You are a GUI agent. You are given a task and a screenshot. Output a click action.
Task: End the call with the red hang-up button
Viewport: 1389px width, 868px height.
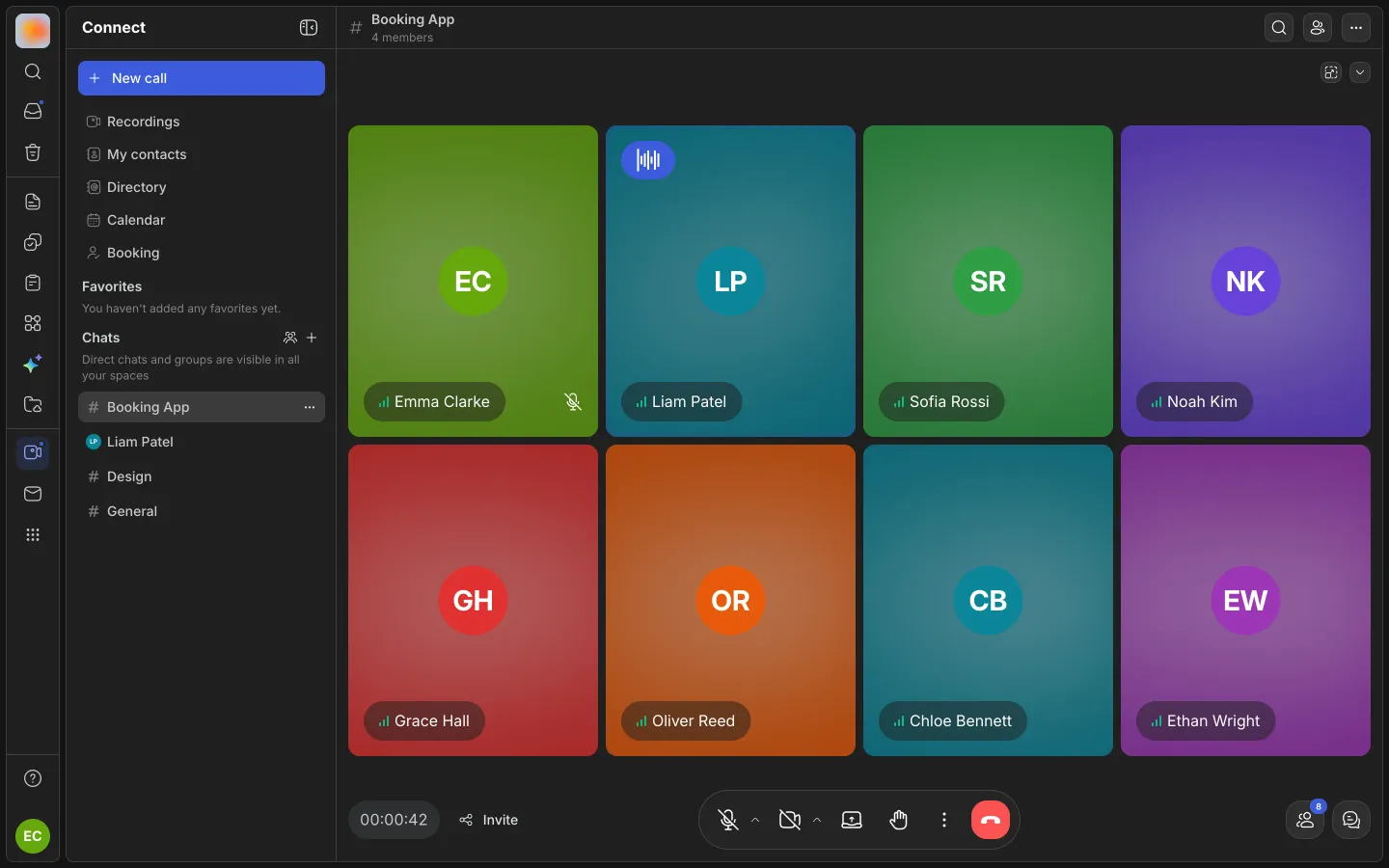tap(990, 820)
